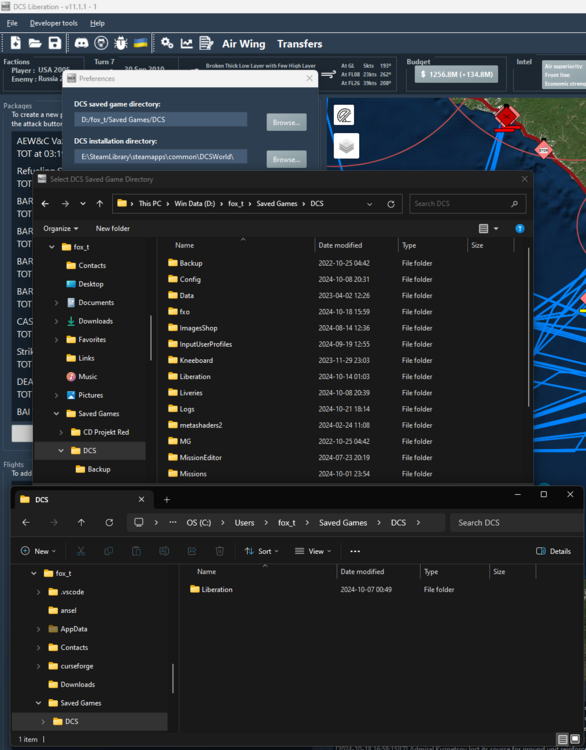This screenshot has width=586, height=750.
Task: Go up one level in directory dialog
Action: click(x=100, y=204)
